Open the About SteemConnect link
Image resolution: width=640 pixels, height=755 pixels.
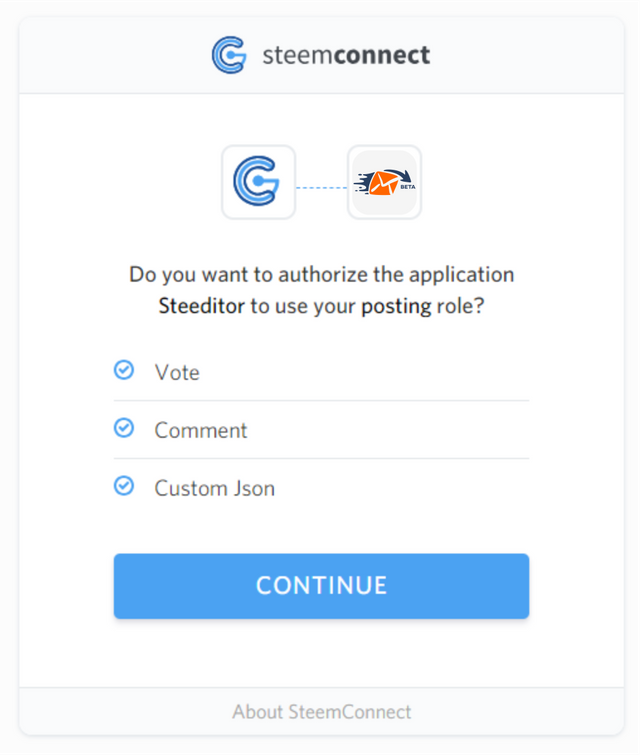(x=322, y=712)
